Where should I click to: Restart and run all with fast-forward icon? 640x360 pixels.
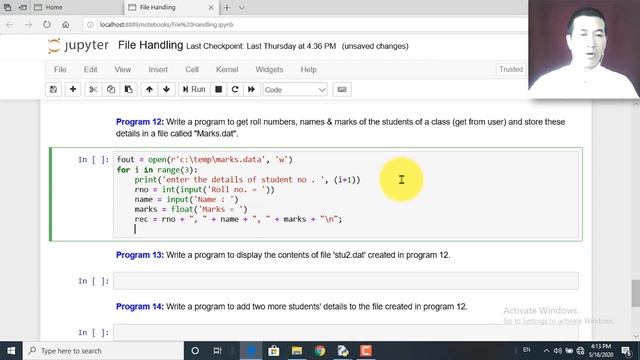point(251,89)
